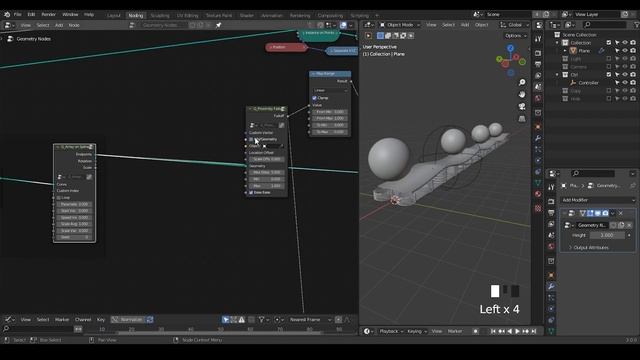Click perspective/orthographic grid gizmo icon
The height and width of the screenshot is (360, 640).
click(x=522, y=119)
